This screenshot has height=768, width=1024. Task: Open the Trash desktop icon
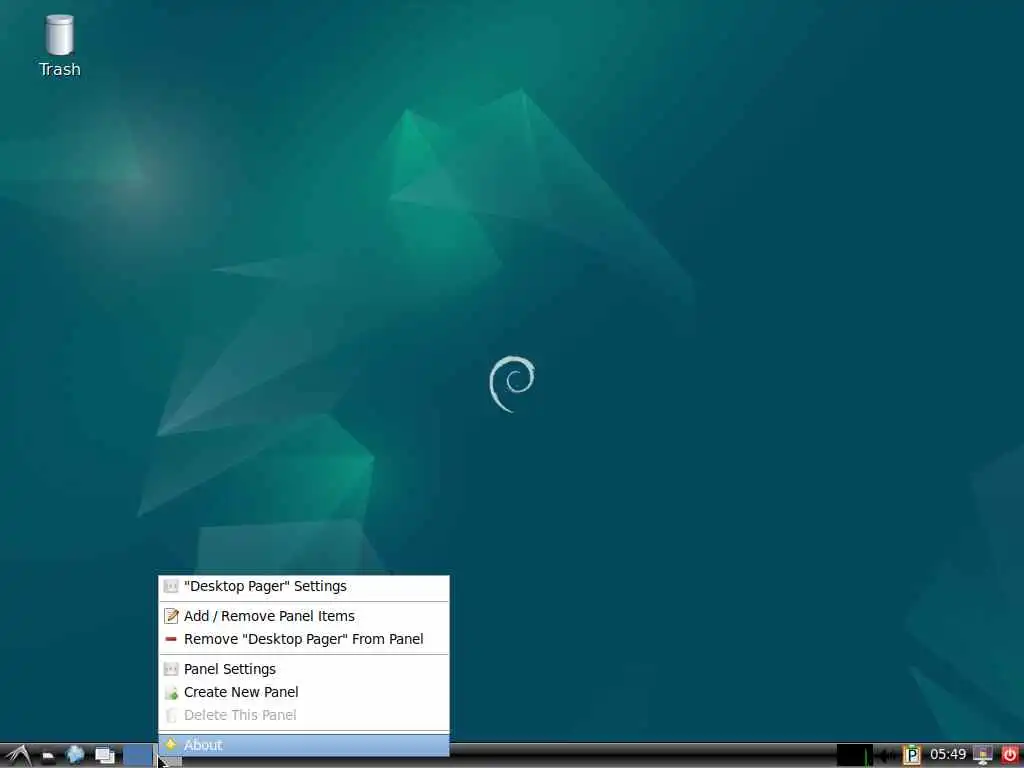pyautogui.click(x=59, y=46)
